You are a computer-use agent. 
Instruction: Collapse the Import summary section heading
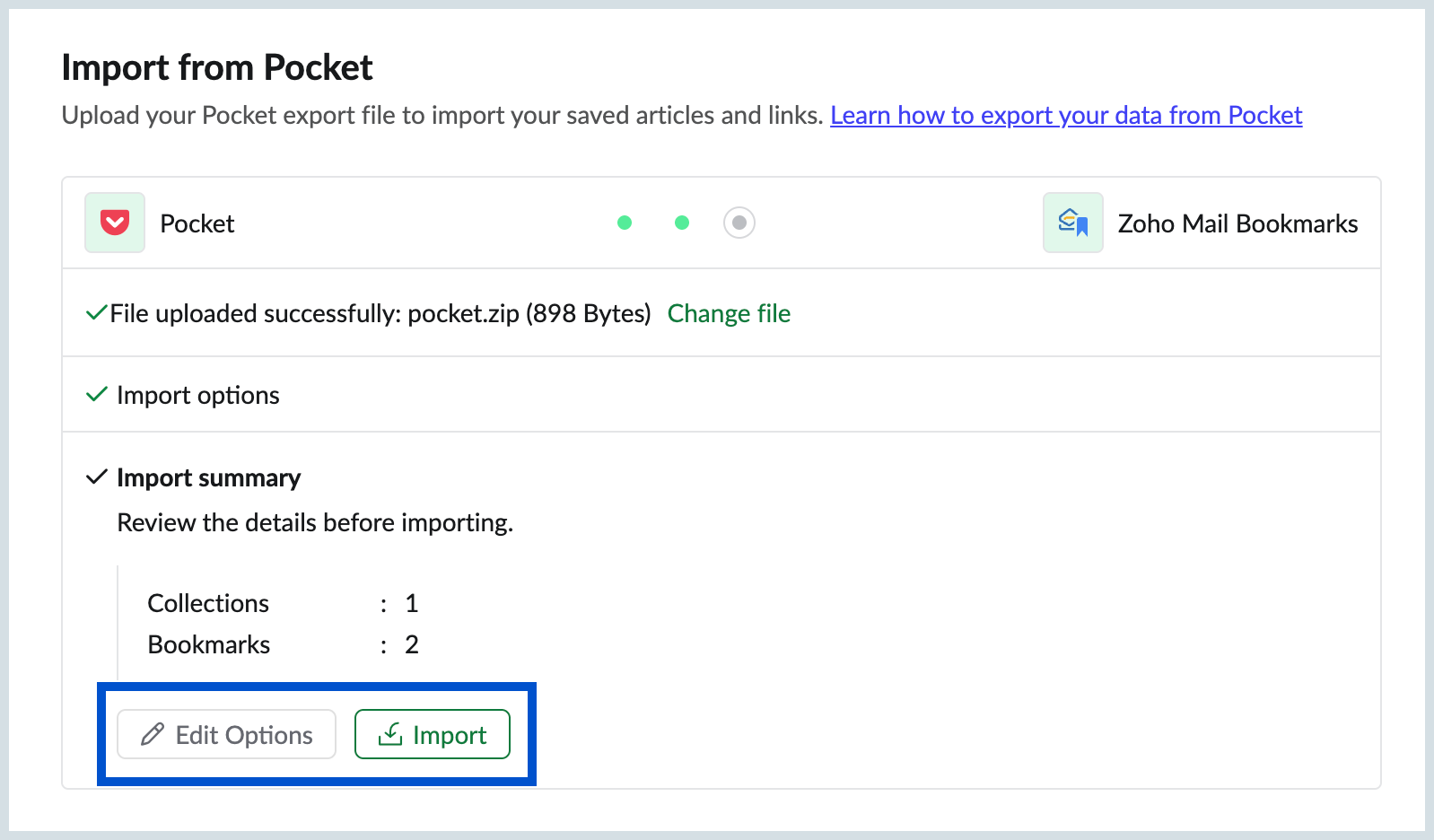(x=208, y=477)
